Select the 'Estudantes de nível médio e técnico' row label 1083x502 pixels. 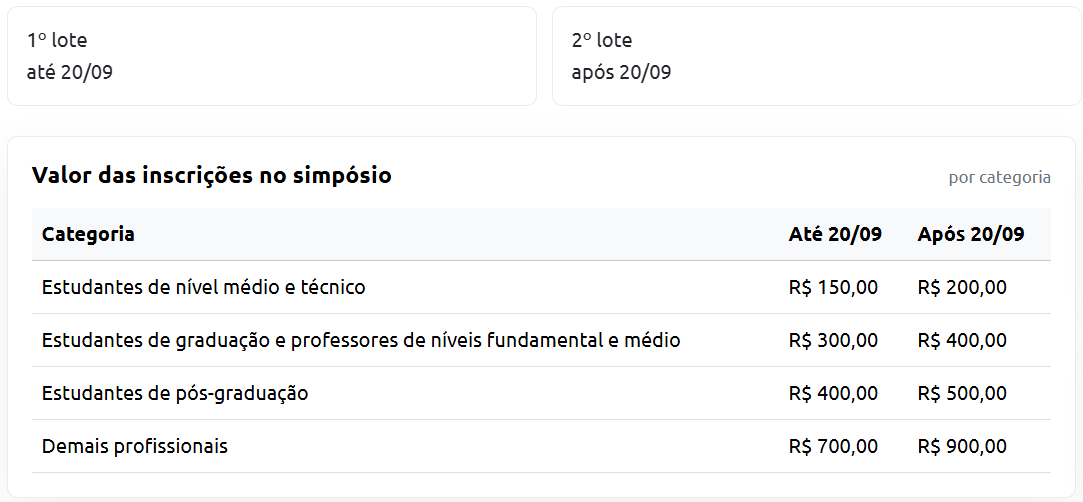204,288
